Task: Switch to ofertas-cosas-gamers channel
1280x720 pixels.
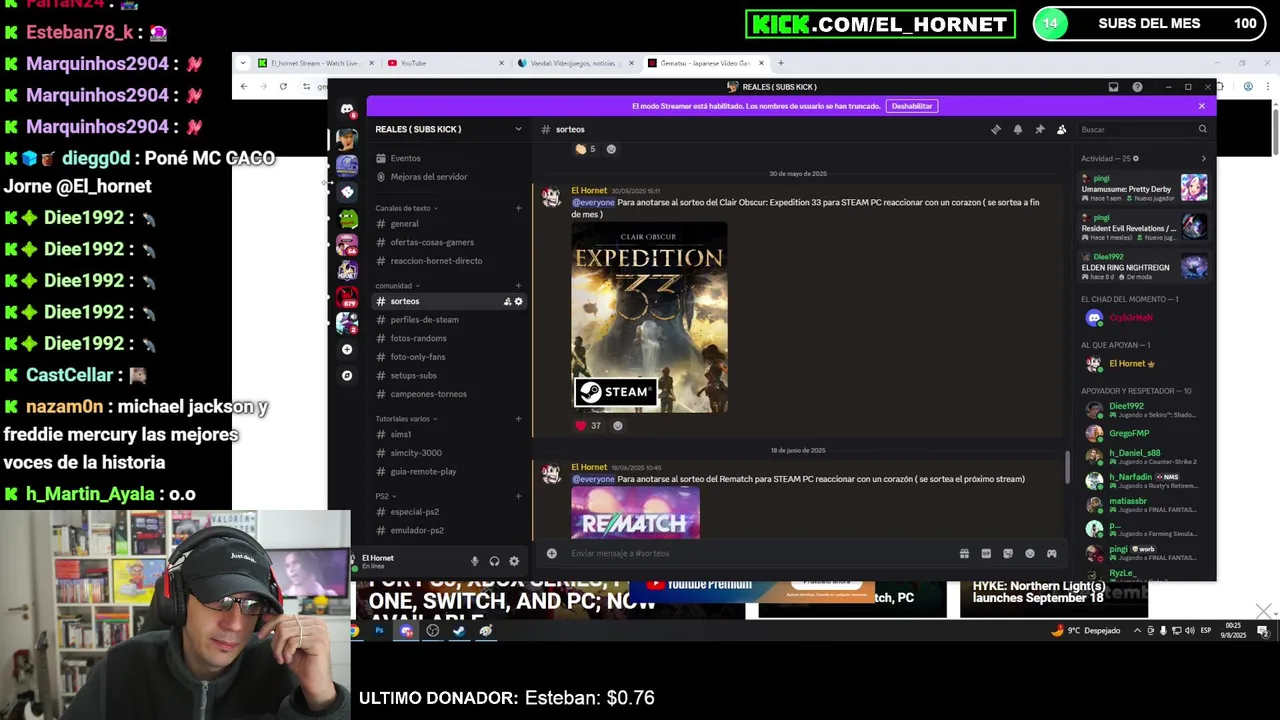Action: [x=448, y=242]
